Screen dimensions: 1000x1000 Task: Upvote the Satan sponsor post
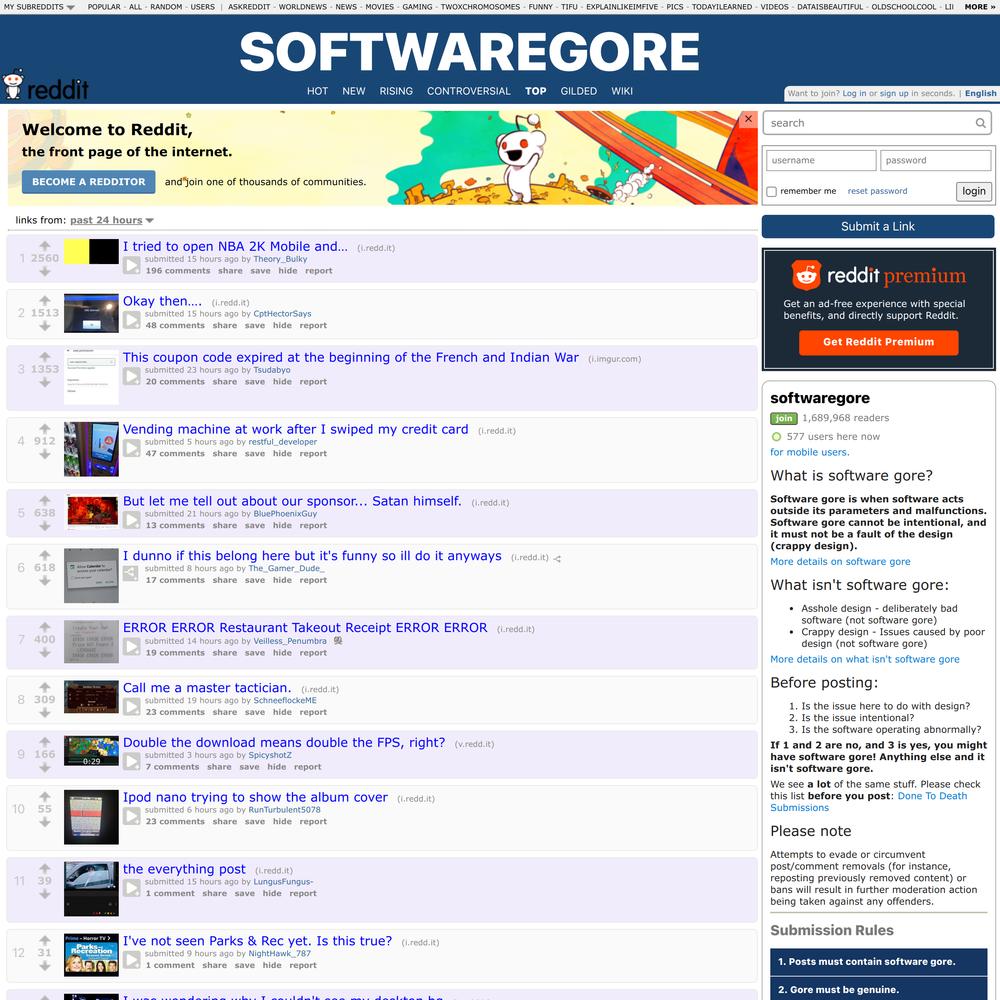pyautogui.click(x=45, y=501)
